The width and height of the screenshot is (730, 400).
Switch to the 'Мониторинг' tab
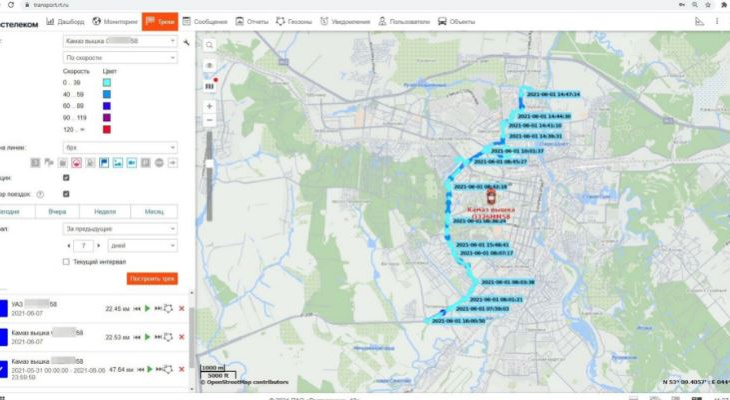115,20
